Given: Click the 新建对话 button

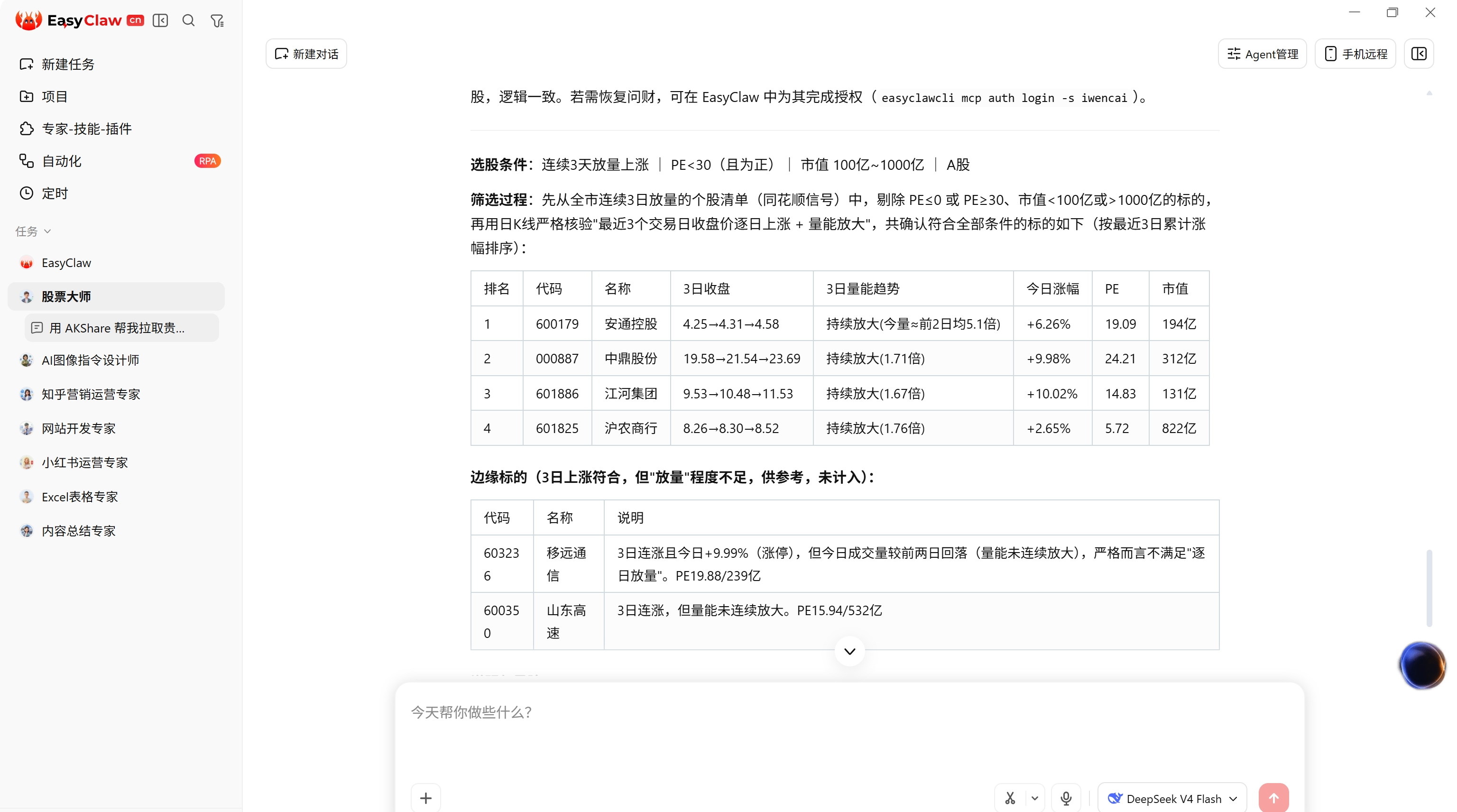Looking at the screenshot, I should point(306,54).
